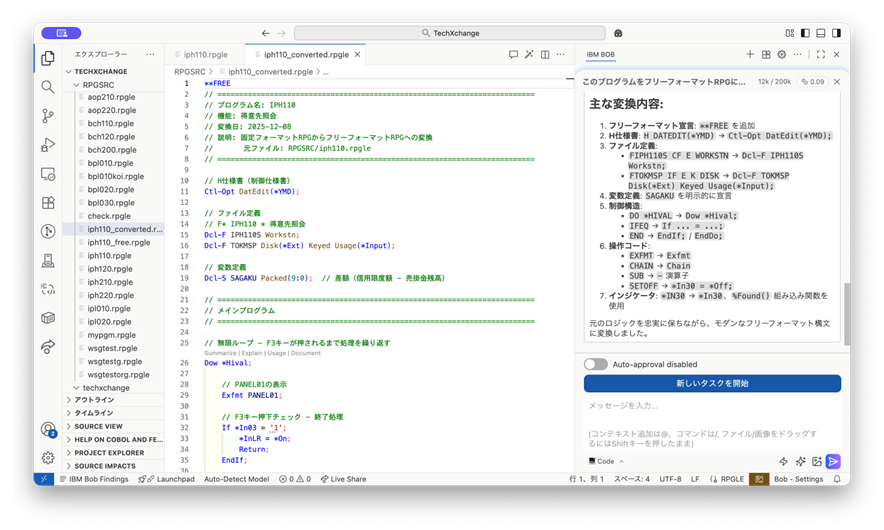Open the Accounts icon with badge
Viewport: 884px width, 530px height.
click(x=48, y=430)
